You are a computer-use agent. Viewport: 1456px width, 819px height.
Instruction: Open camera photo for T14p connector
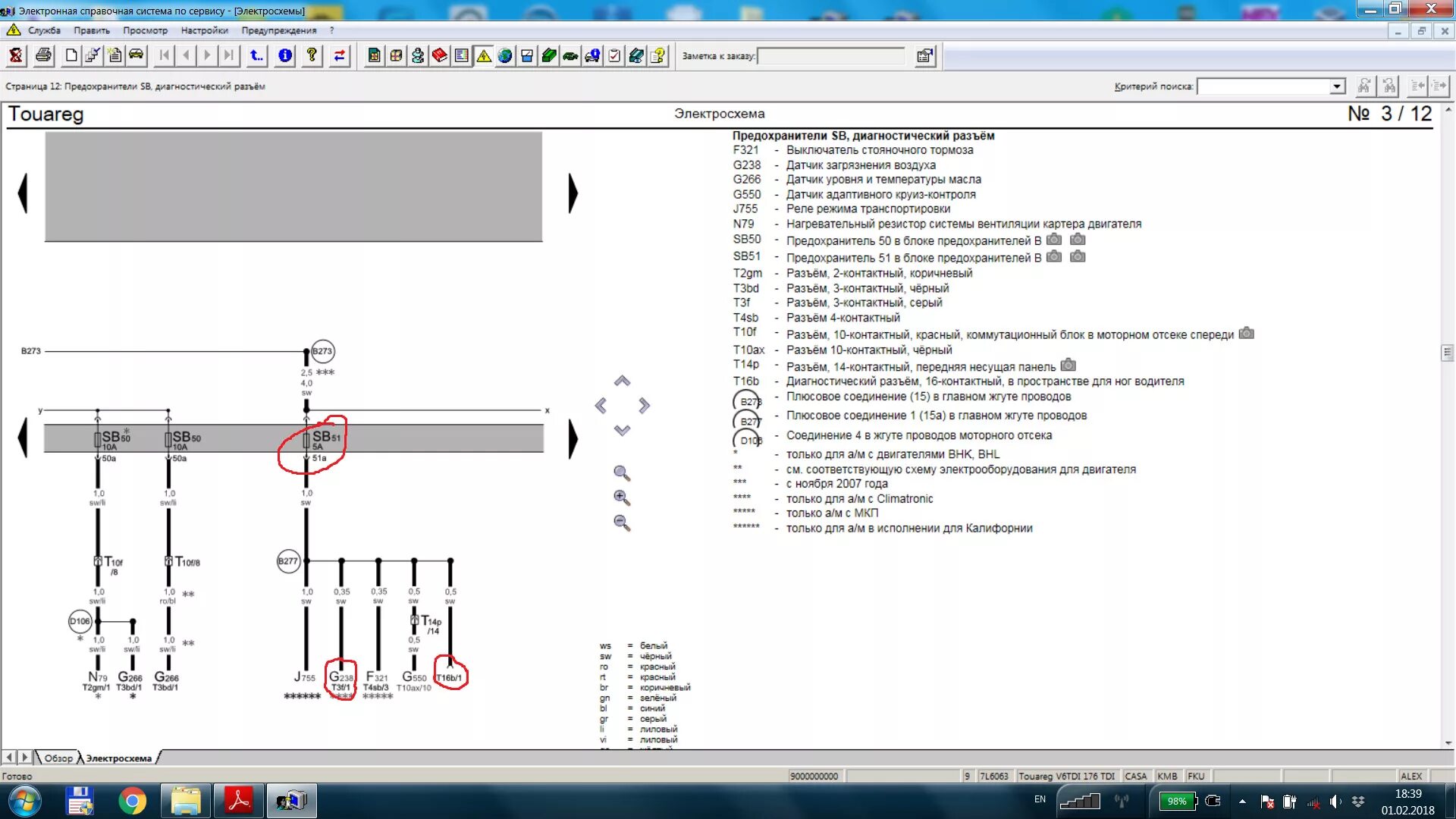point(1068,365)
